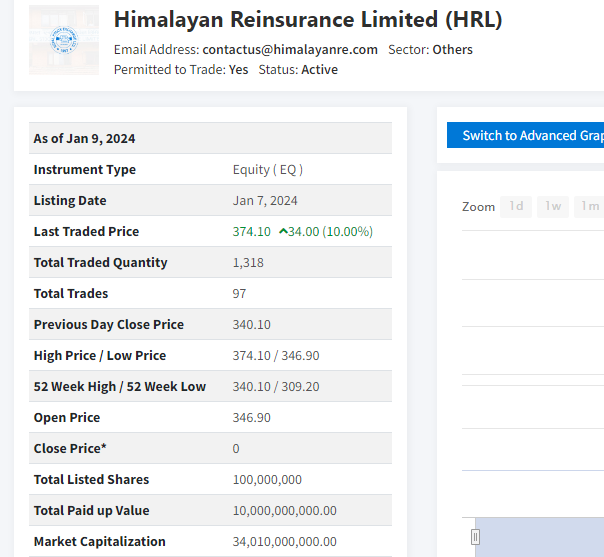Screen dimensions: 604x557
Task: Click the 'Instrument Type' row label
Action: coord(85,170)
